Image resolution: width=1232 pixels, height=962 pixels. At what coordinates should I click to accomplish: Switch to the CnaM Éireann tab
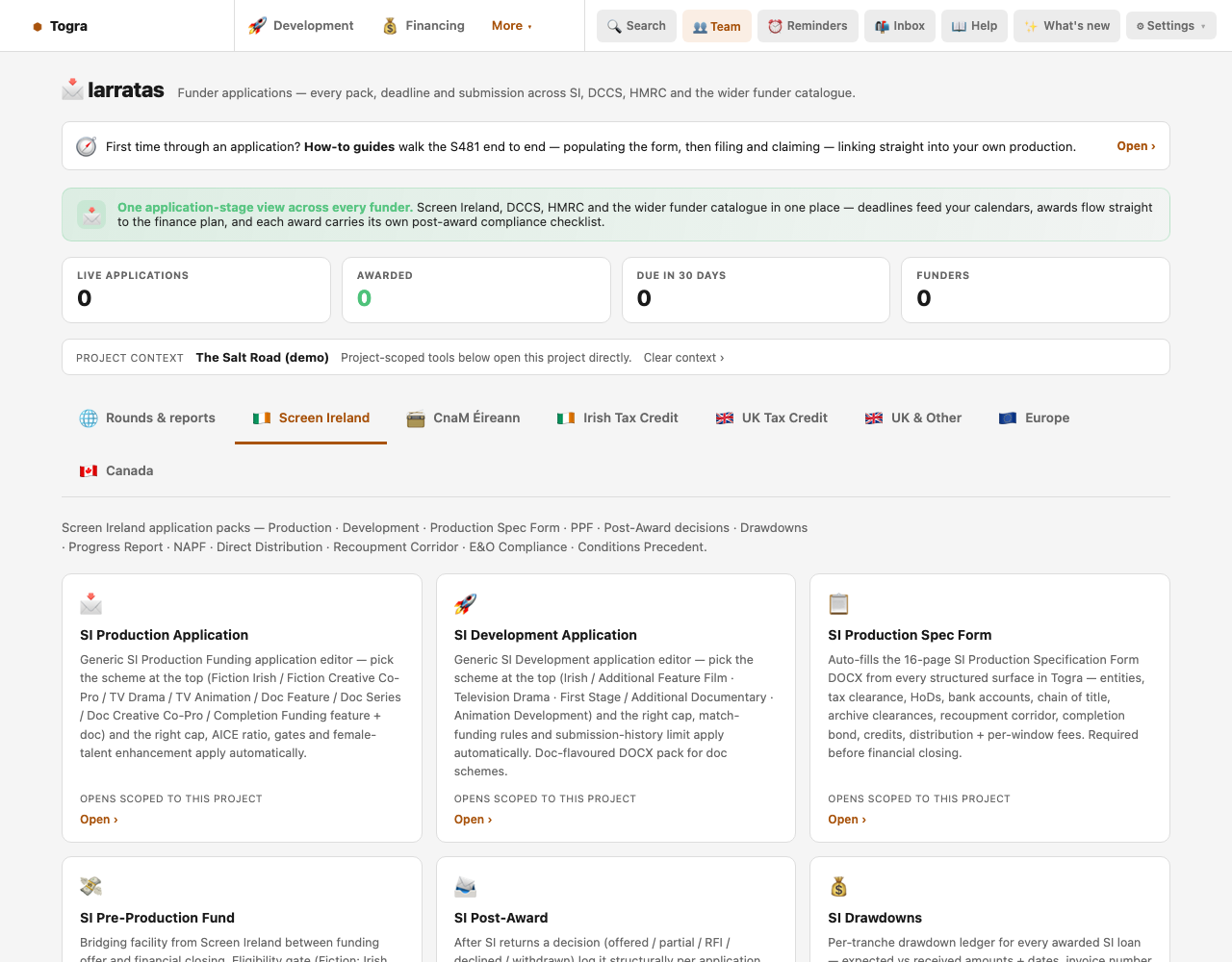pos(463,418)
